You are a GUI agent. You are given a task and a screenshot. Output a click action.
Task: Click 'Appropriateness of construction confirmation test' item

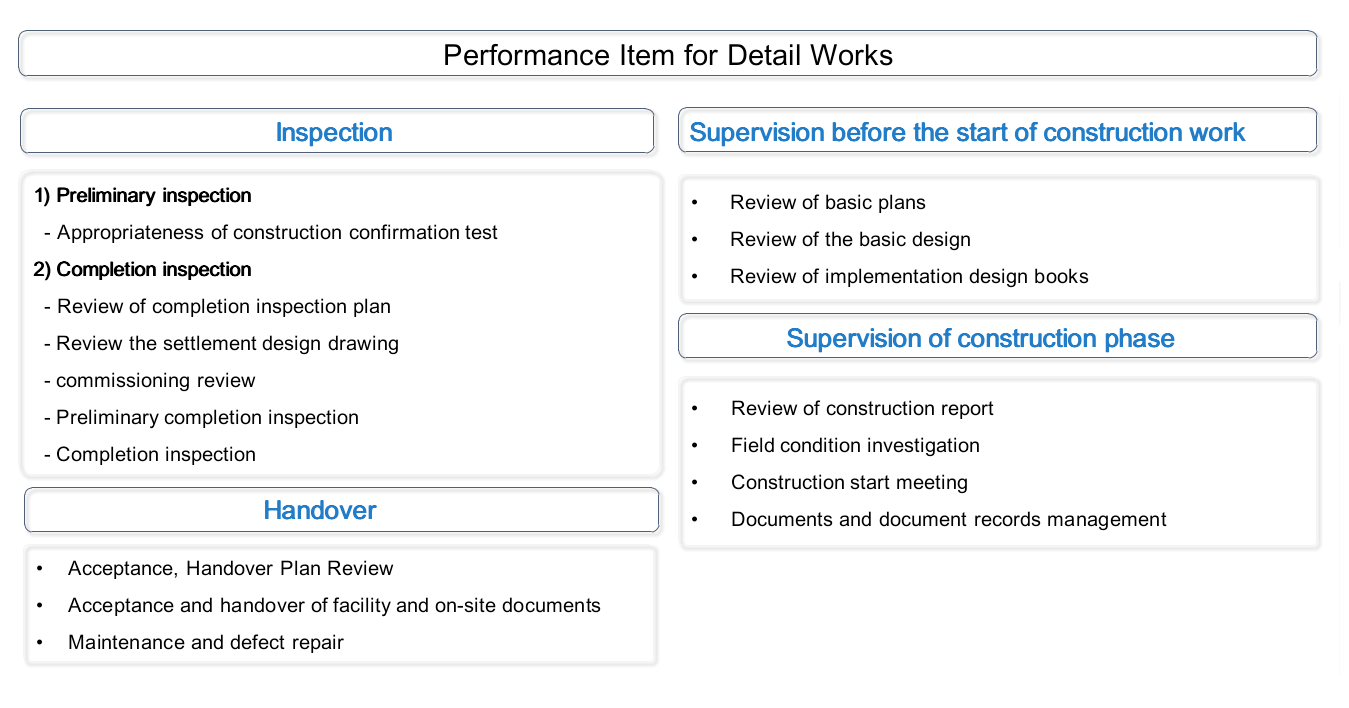point(277,232)
